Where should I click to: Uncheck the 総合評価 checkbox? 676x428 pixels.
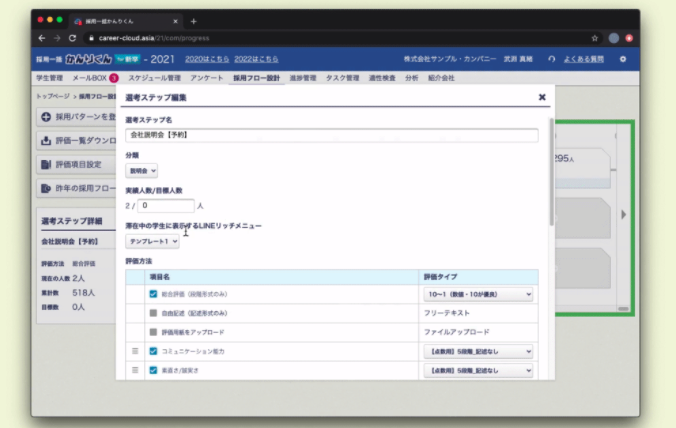tap(153, 294)
